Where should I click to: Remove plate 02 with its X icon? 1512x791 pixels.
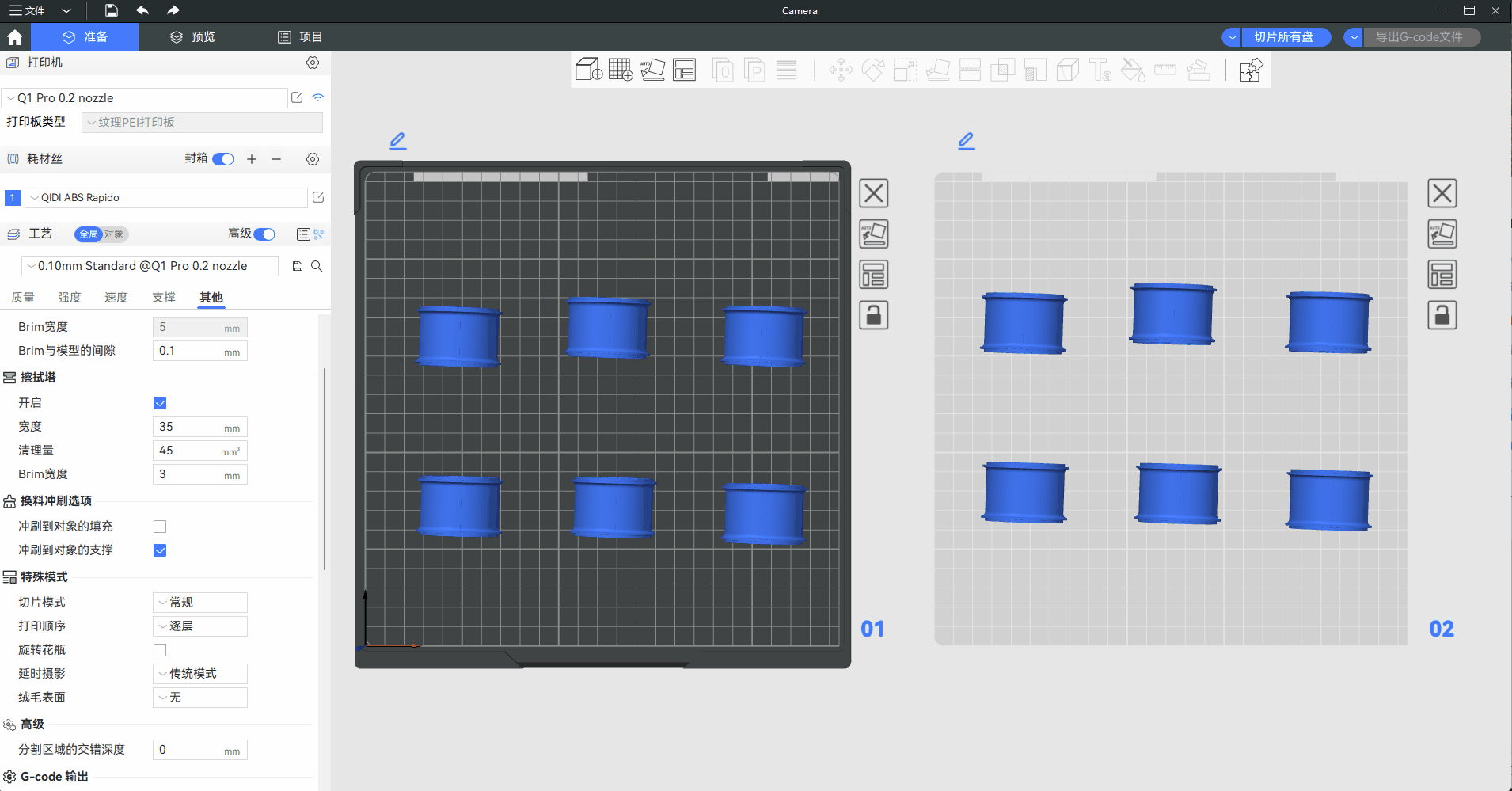pyautogui.click(x=1442, y=193)
